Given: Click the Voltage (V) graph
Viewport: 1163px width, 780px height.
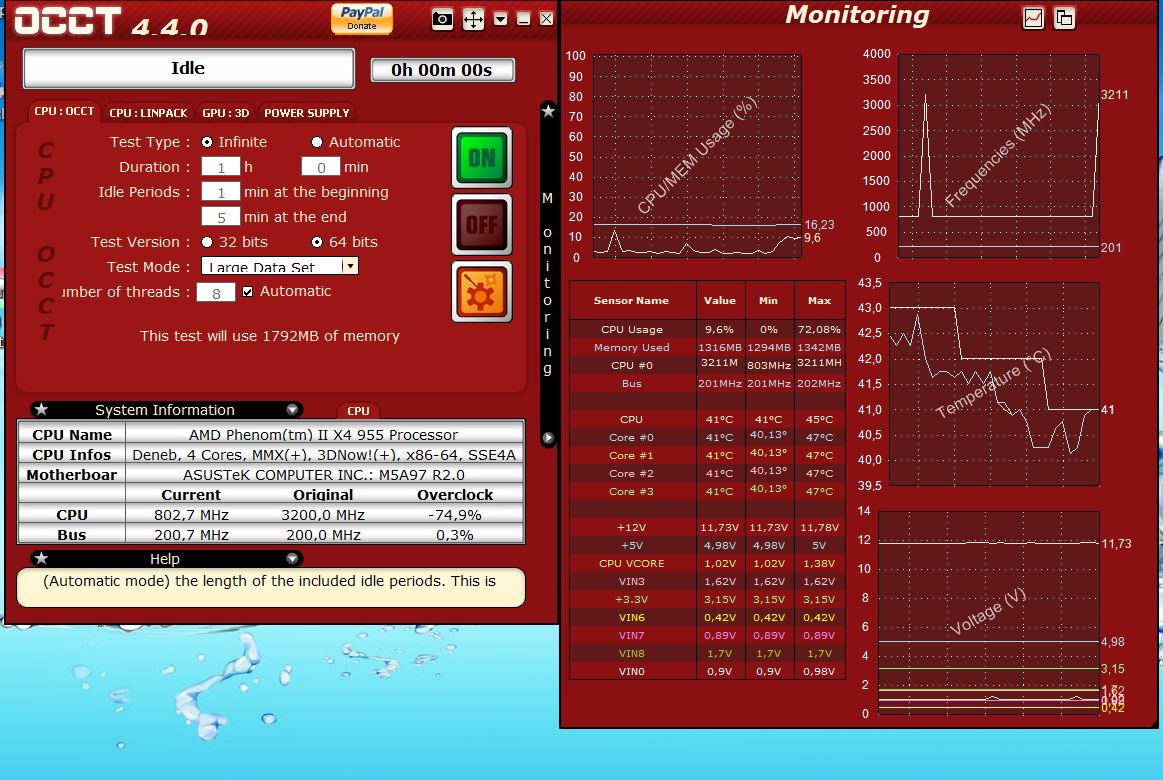Looking at the screenshot, I should pyautogui.click(x=989, y=612).
